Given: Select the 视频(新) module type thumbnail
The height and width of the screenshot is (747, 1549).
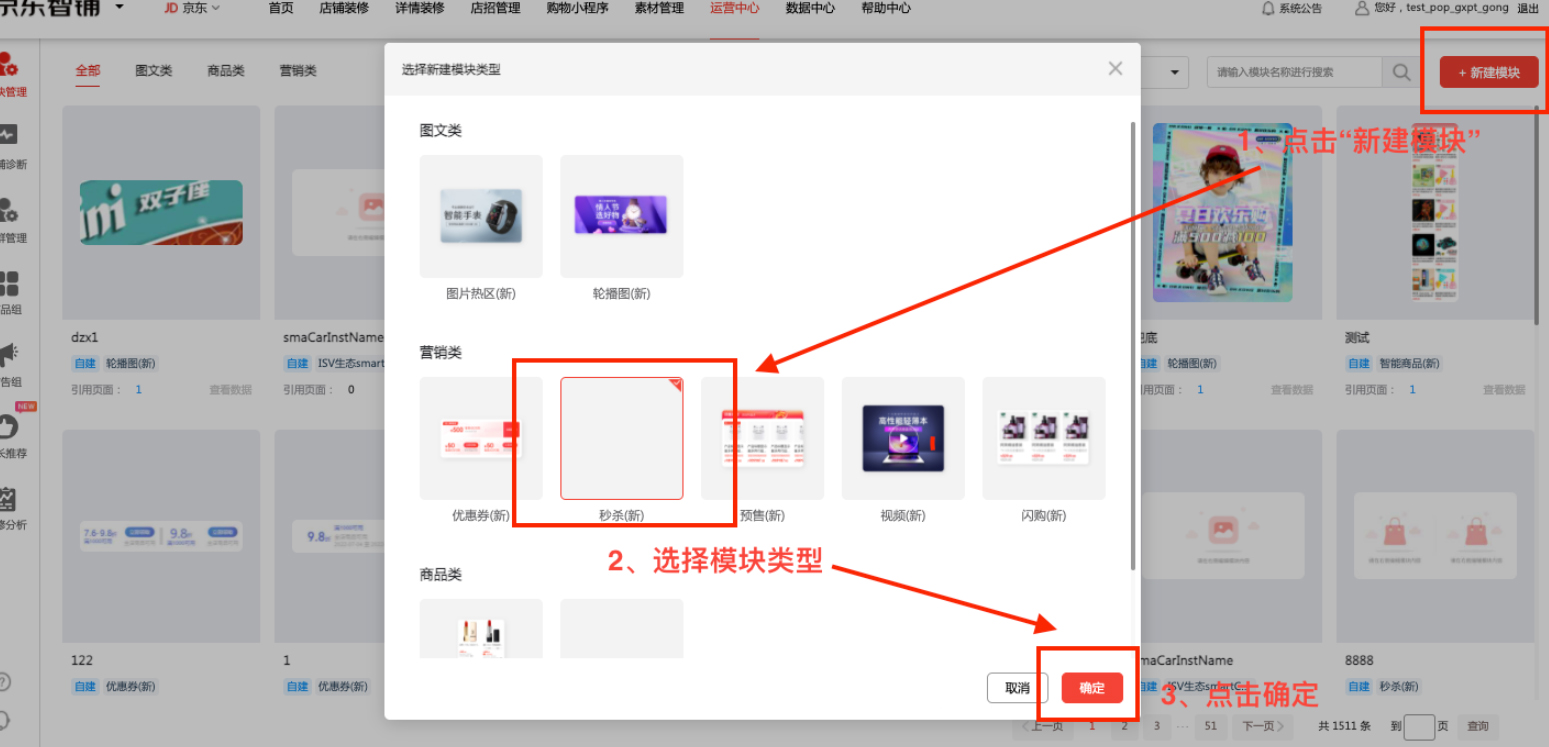Looking at the screenshot, I should (902, 438).
